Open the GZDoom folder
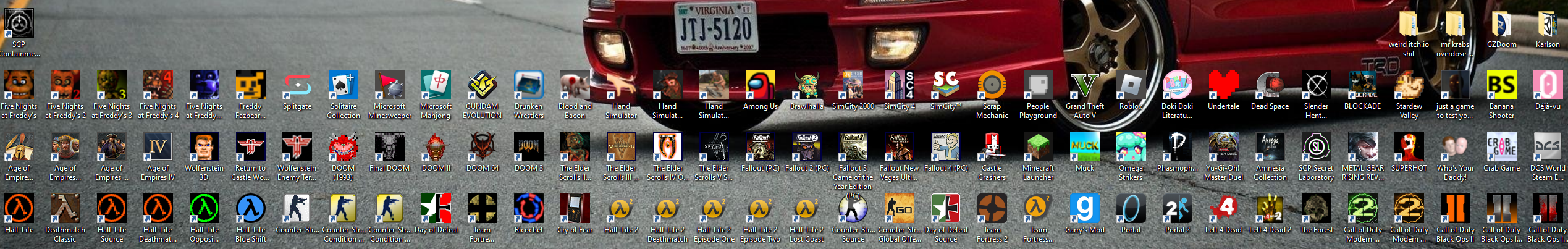 pyautogui.click(x=1501, y=25)
